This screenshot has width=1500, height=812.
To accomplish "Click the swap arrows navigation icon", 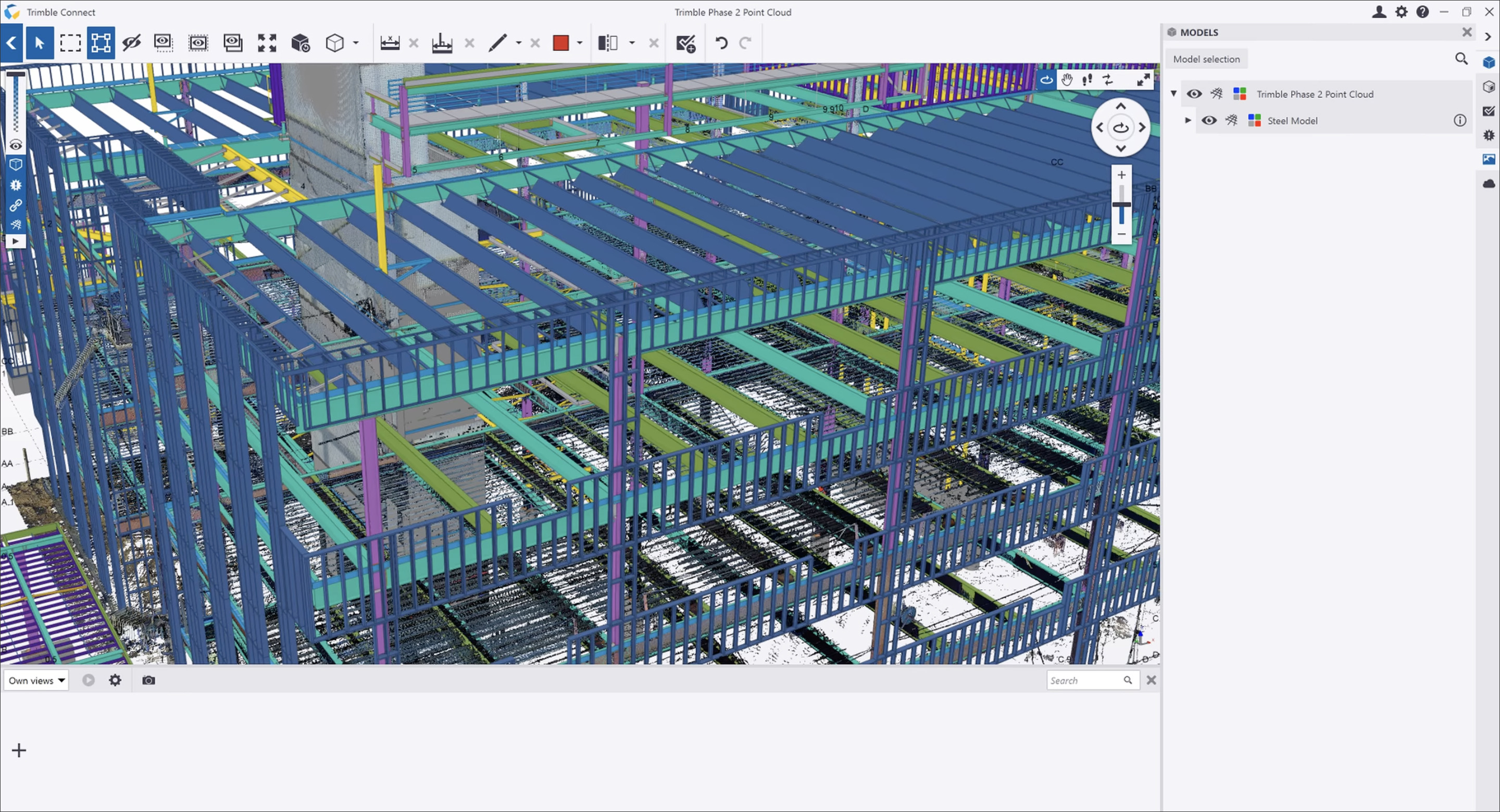I will [1107, 80].
